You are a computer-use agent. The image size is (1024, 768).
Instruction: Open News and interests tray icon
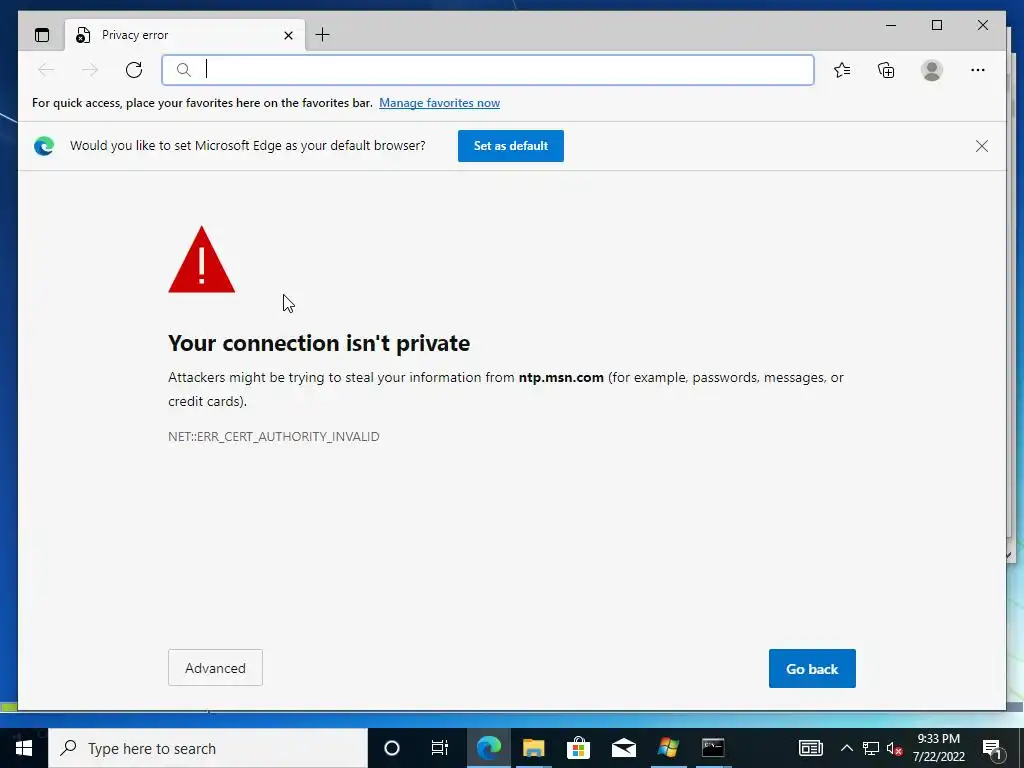pos(810,748)
